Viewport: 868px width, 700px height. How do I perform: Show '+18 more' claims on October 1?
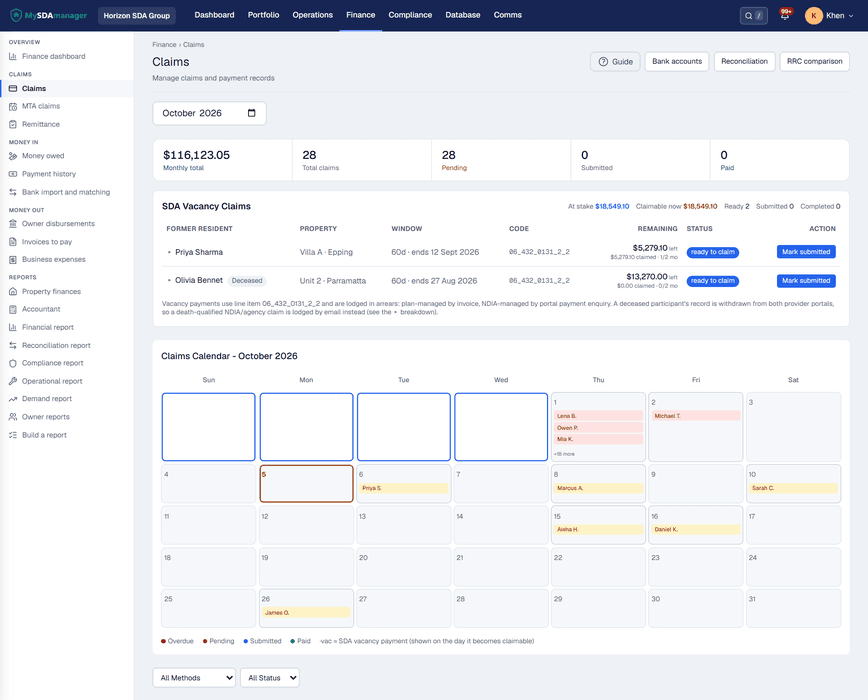565,454
